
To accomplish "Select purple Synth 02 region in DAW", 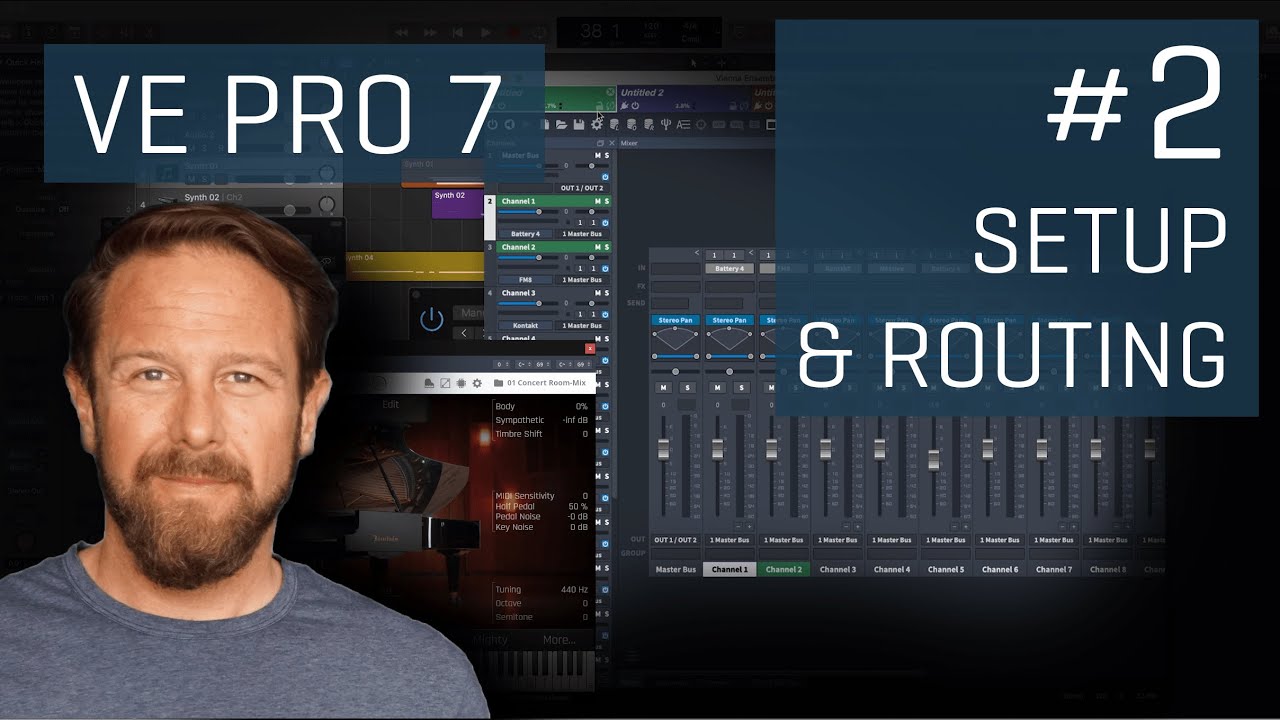I will tap(457, 204).
